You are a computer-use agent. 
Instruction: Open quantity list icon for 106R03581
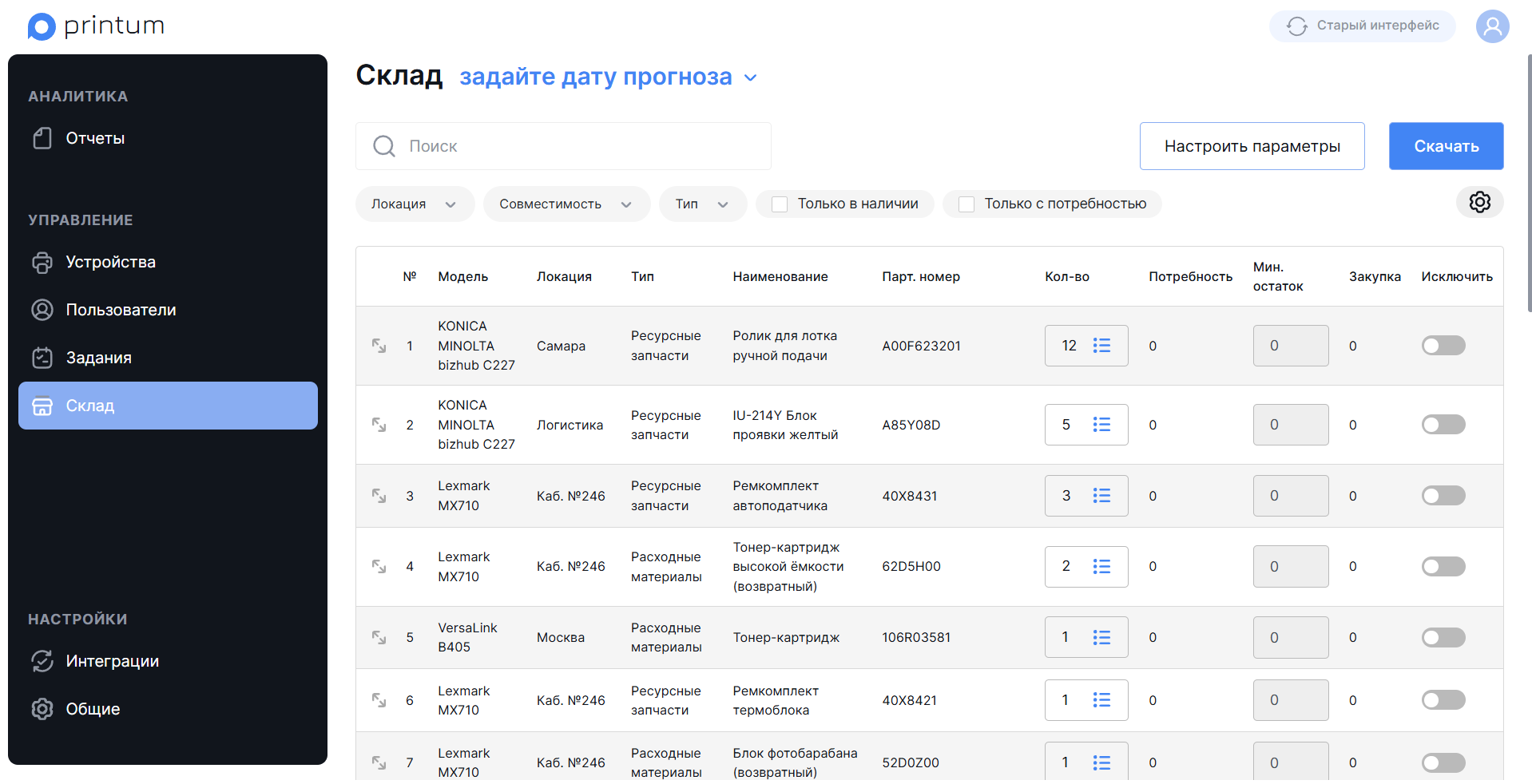(1101, 637)
